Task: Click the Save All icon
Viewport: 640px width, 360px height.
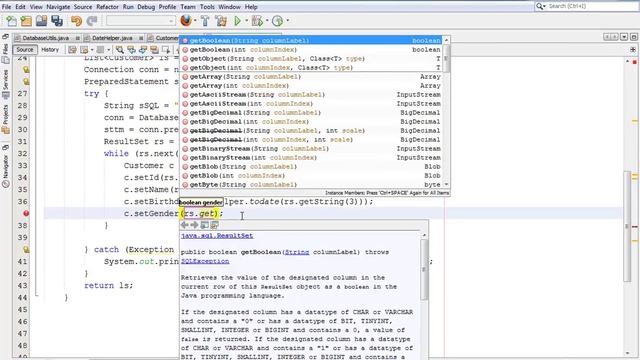Action: coord(57,21)
